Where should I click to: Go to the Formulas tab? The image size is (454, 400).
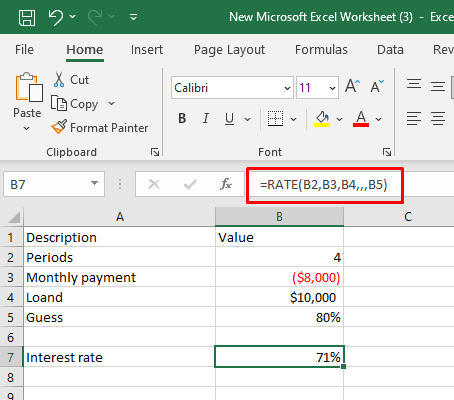click(x=321, y=50)
